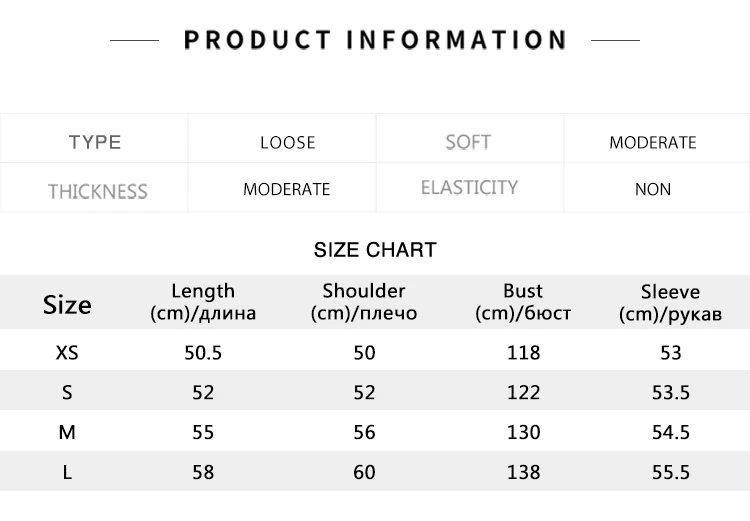
Task: Select the ELASTICITY label cell
Action: 469,187
